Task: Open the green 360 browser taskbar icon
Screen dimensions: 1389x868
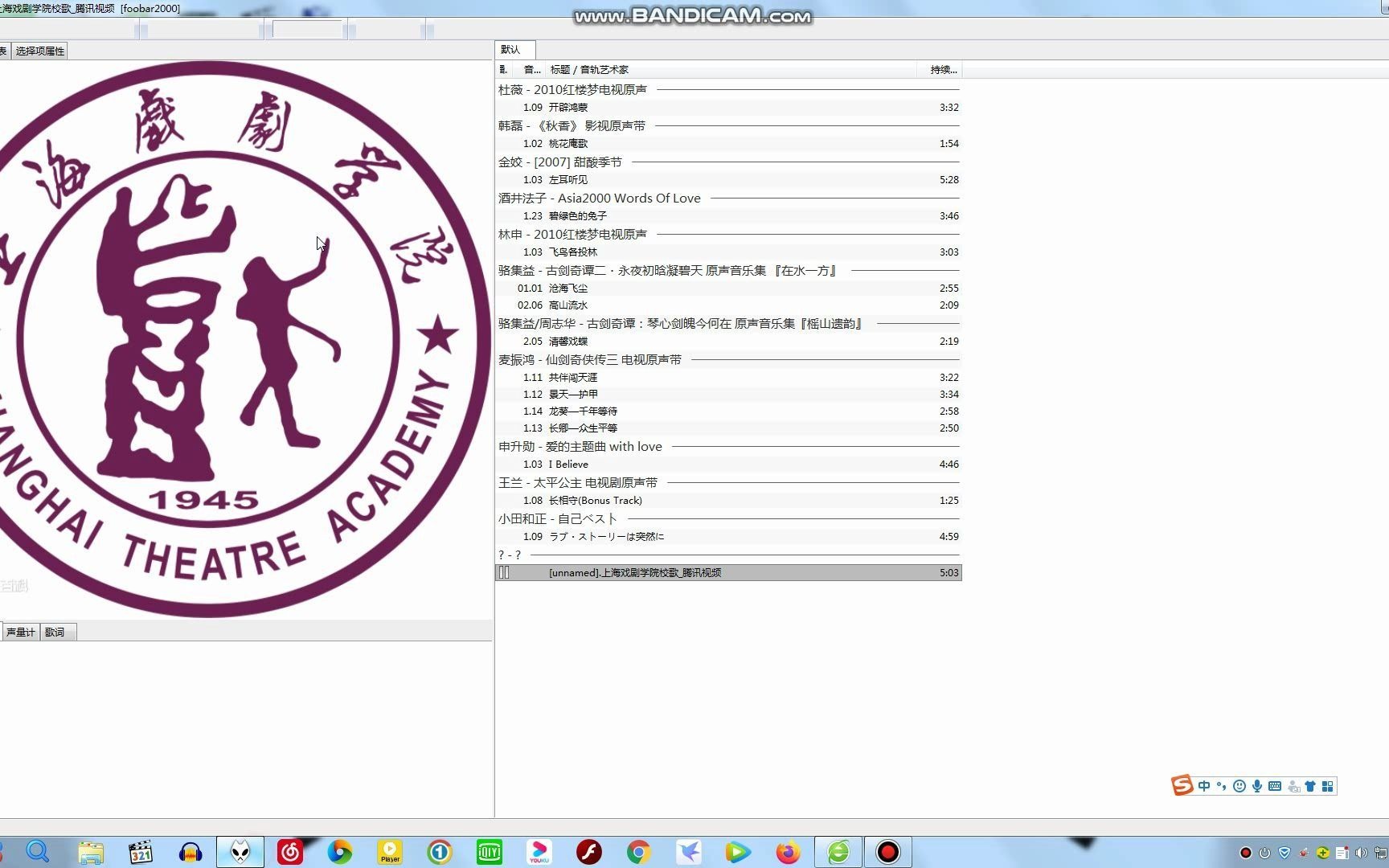Action: point(838,852)
